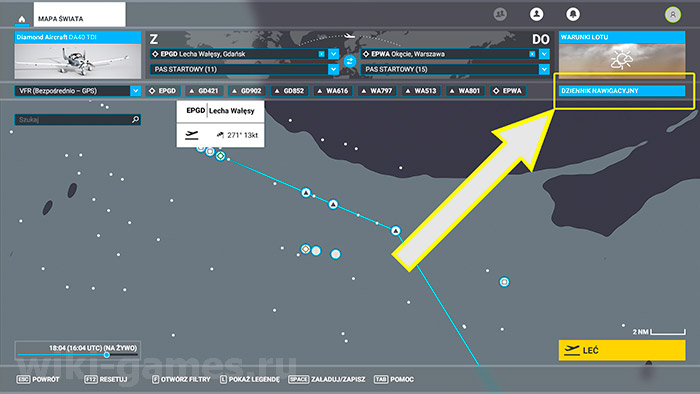This screenshot has height=394, width=700.
Task: Select the WA616 waypoint in route bar
Action: 332,91
